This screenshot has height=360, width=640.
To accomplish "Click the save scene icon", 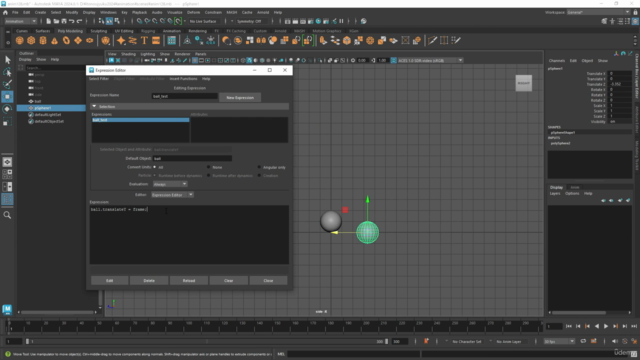I will (64, 21).
